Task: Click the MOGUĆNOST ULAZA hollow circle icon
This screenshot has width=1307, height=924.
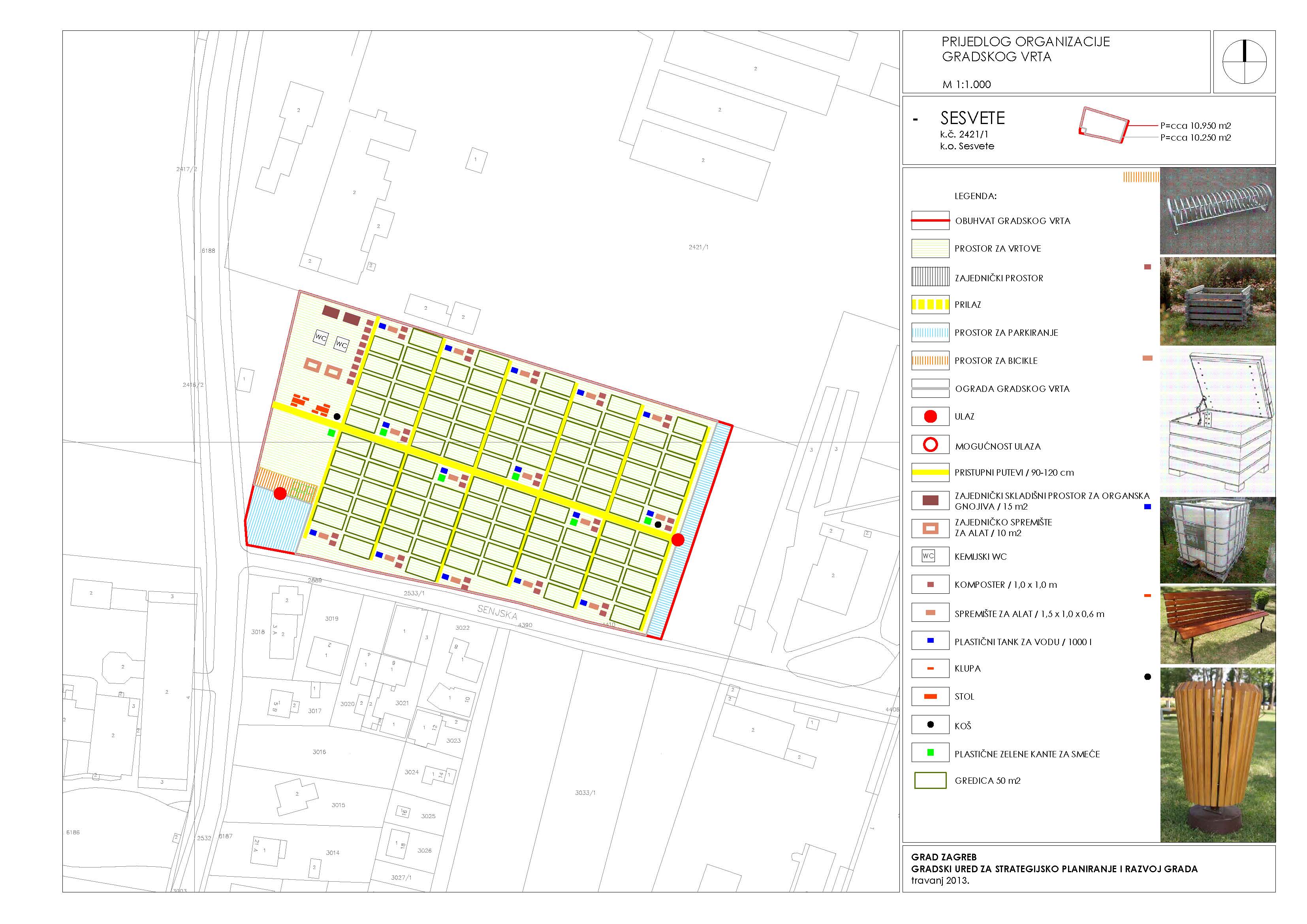Action: point(930,445)
